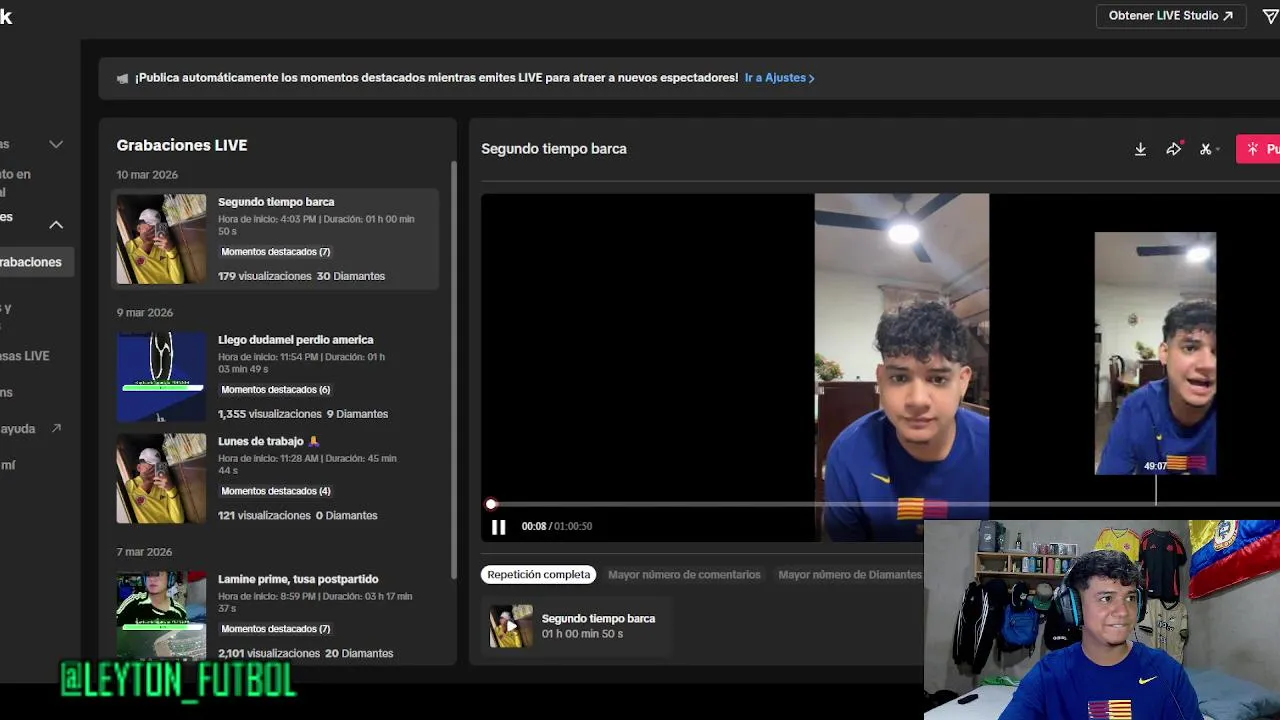Image resolution: width=1280 pixels, height=720 pixels.
Task: Open Segundo tiempo barca recording thumbnail
Action: pyautogui.click(x=161, y=239)
